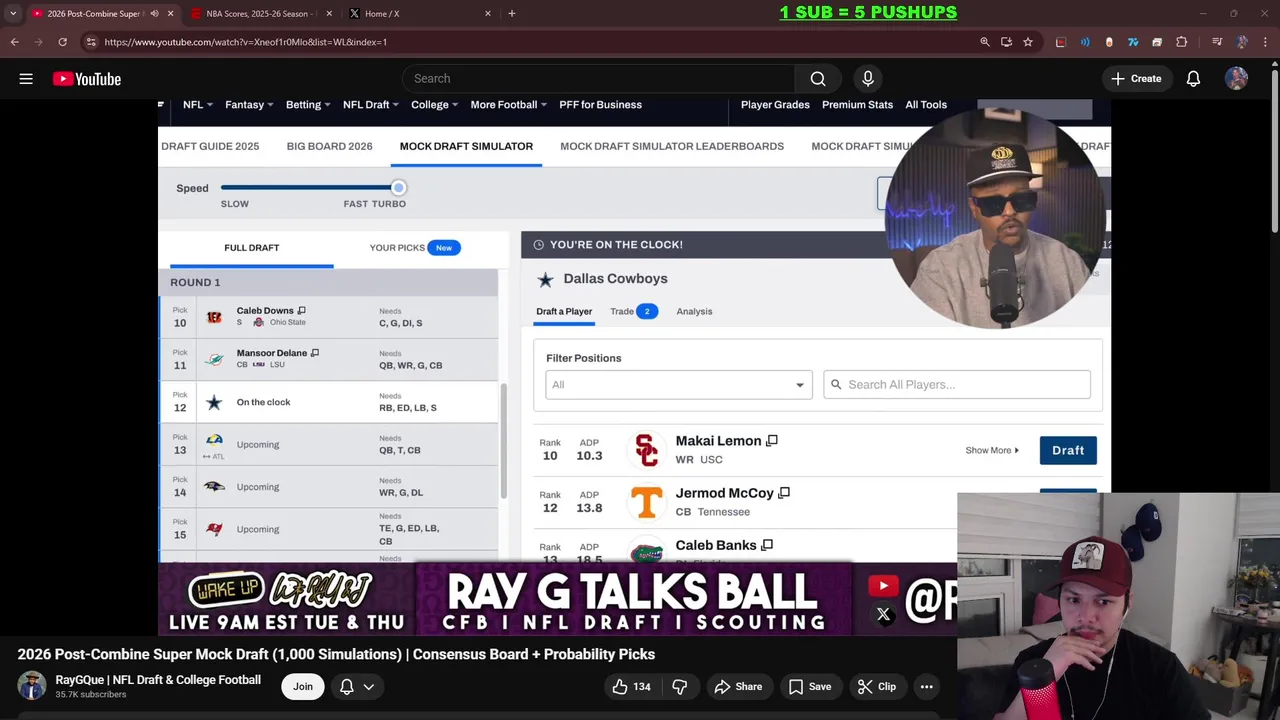This screenshot has width=1280, height=720.
Task: Switch to Your Picks tab
Action: (414, 248)
